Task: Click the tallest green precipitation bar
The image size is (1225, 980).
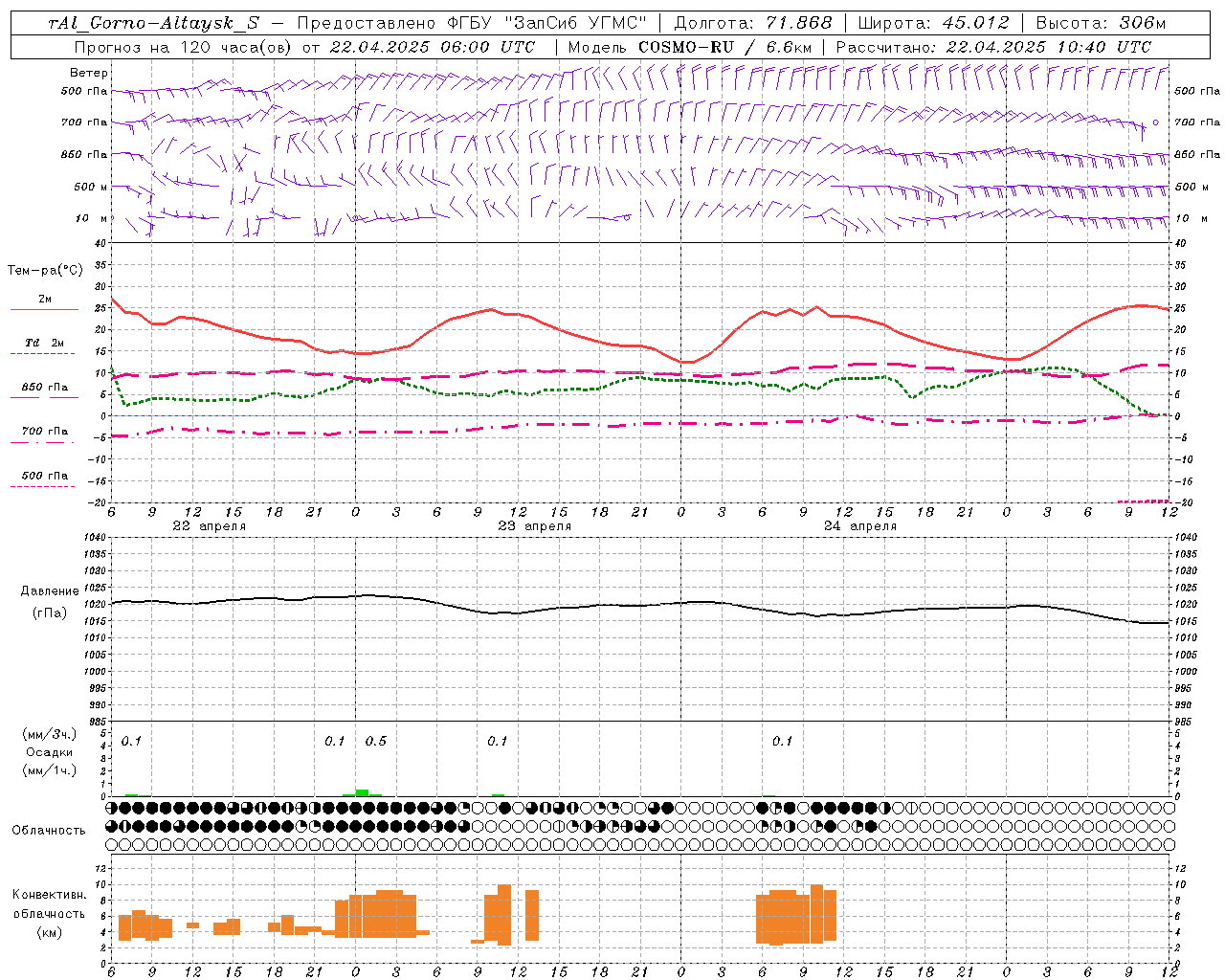Action: [362, 792]
